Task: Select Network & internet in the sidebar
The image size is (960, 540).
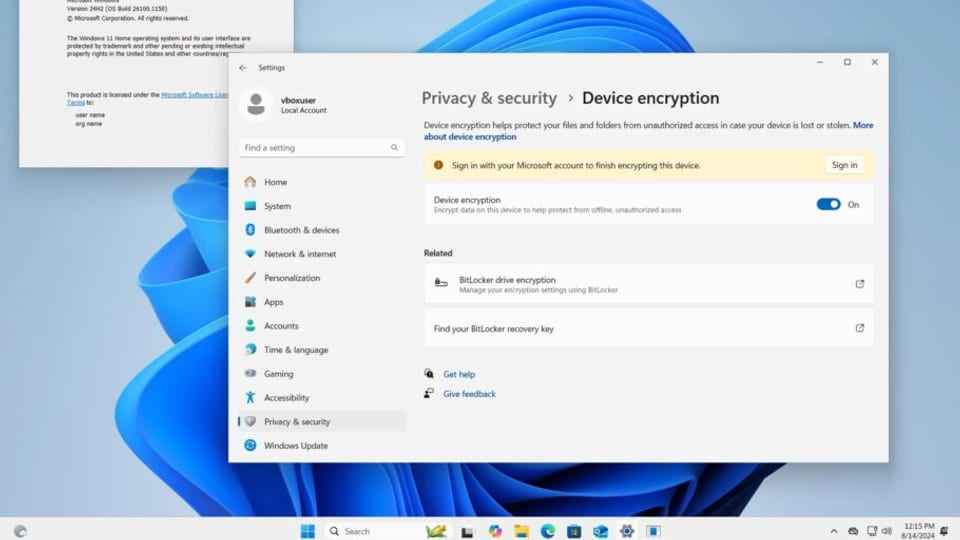Action: [321, 253]
